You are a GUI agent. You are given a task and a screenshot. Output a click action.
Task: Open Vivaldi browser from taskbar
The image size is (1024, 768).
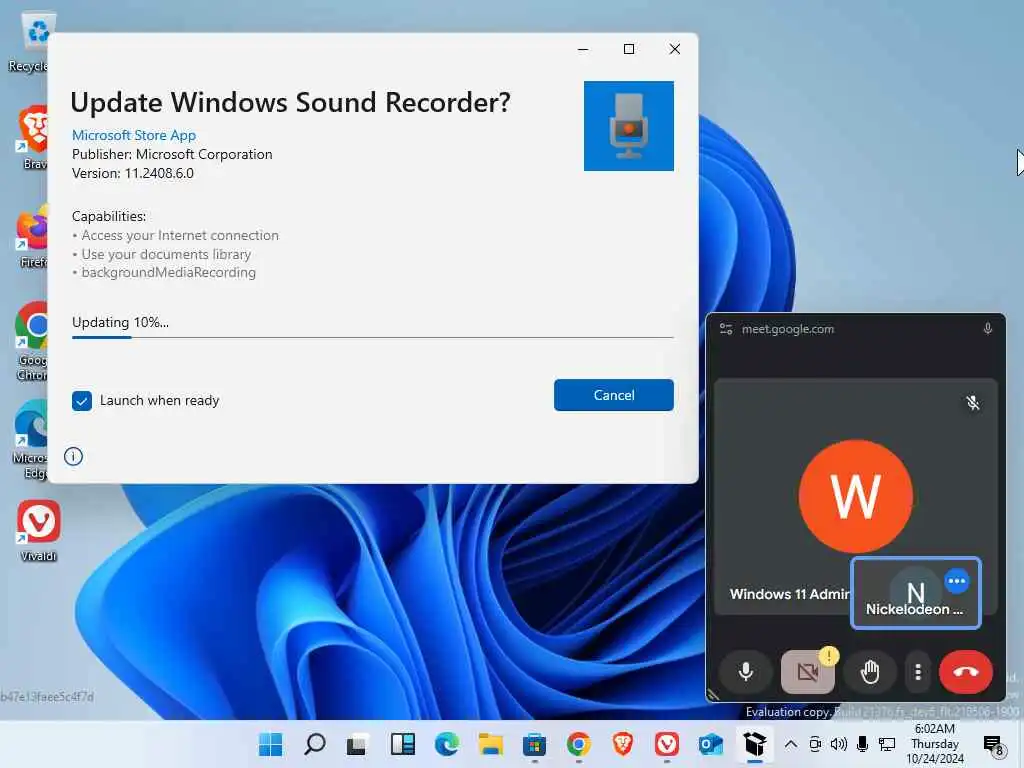click(x=666, y=744)
